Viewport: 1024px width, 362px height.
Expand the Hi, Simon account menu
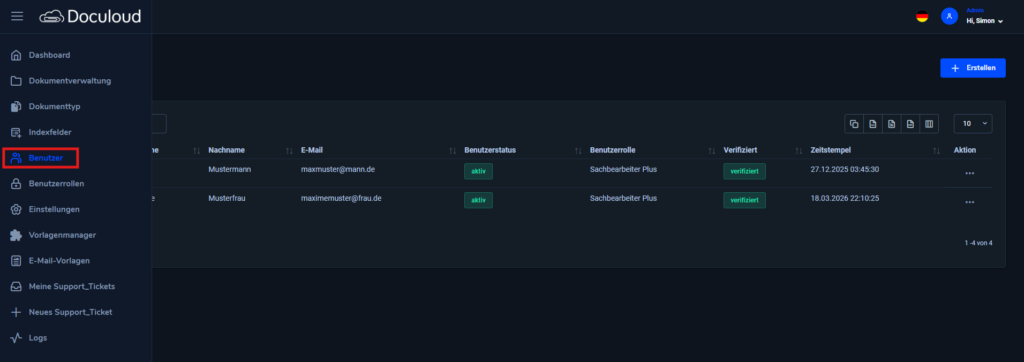coord(984,21)
